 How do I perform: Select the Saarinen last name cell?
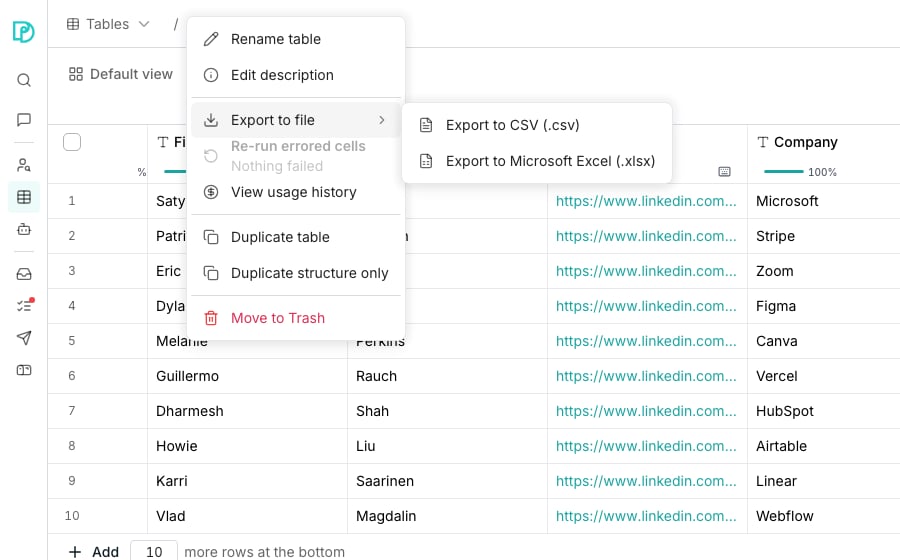click(447, 481)
